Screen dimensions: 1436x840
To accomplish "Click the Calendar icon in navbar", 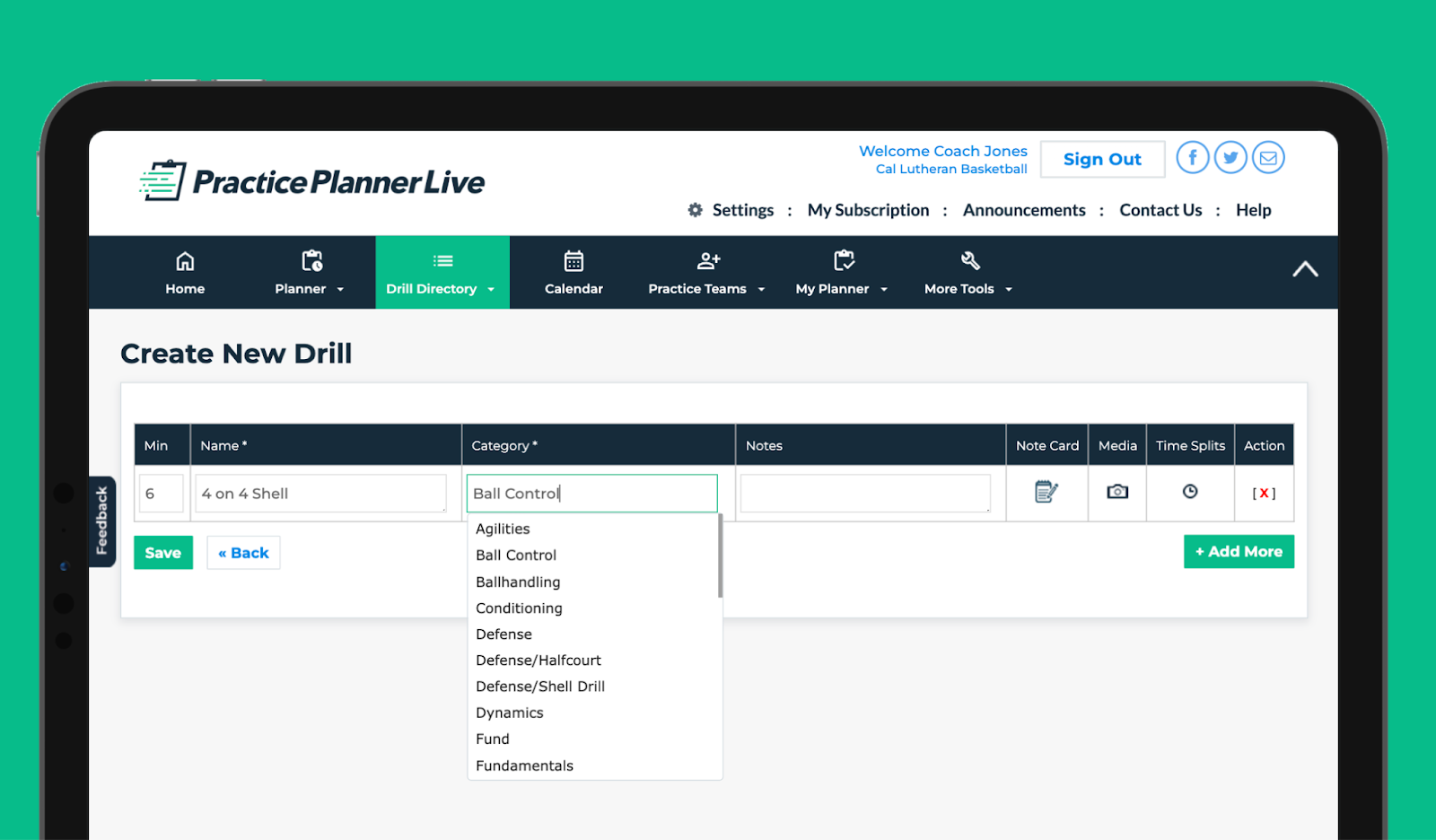I will 574,261.
